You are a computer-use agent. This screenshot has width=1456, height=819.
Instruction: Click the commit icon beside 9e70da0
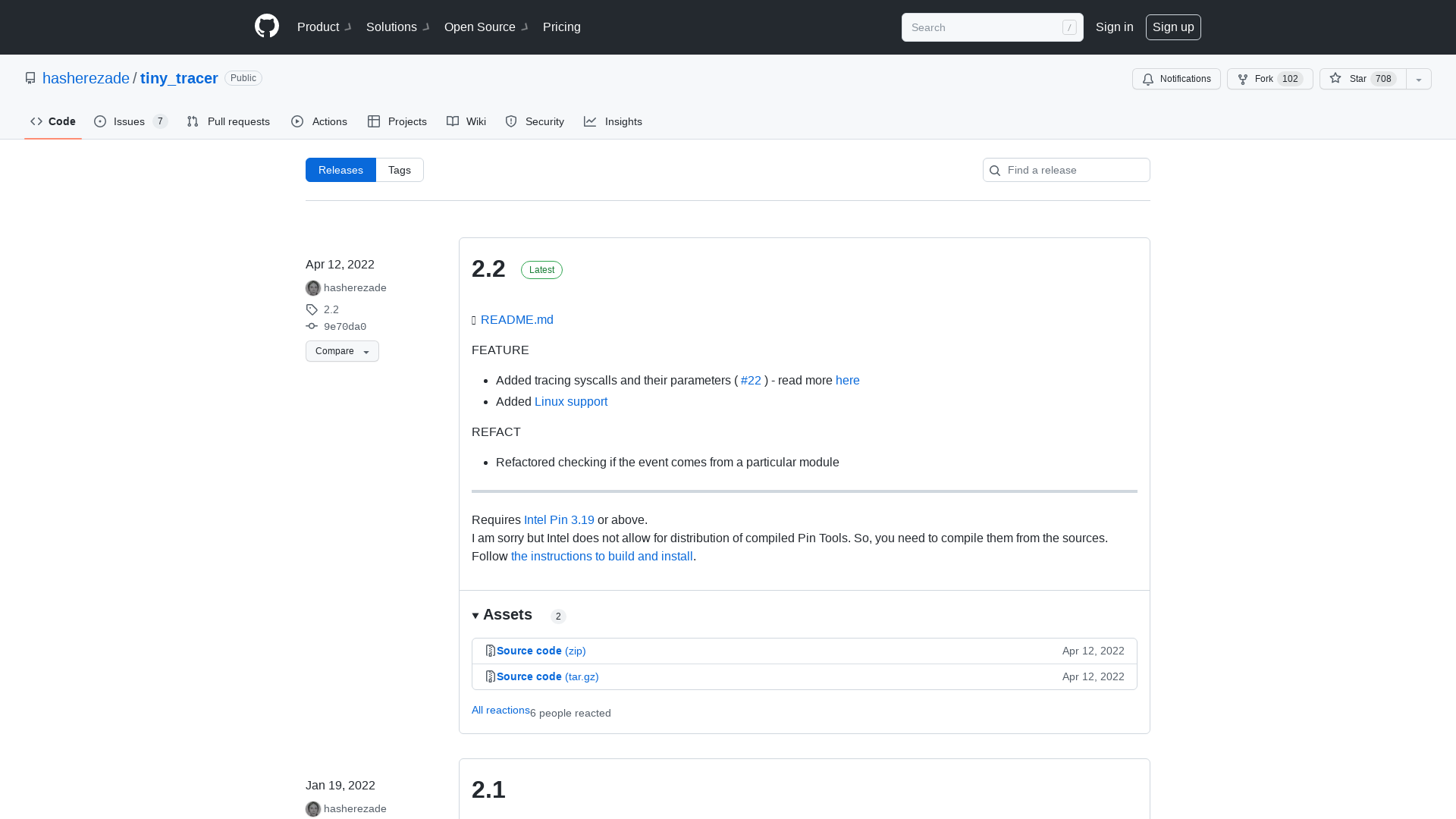(312, 326)
